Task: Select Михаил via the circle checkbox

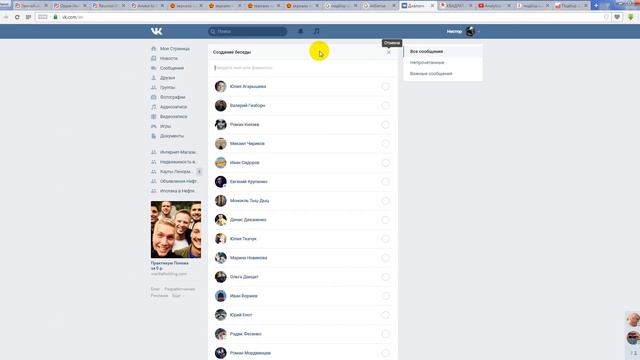Action: click(x=385, y=143)
